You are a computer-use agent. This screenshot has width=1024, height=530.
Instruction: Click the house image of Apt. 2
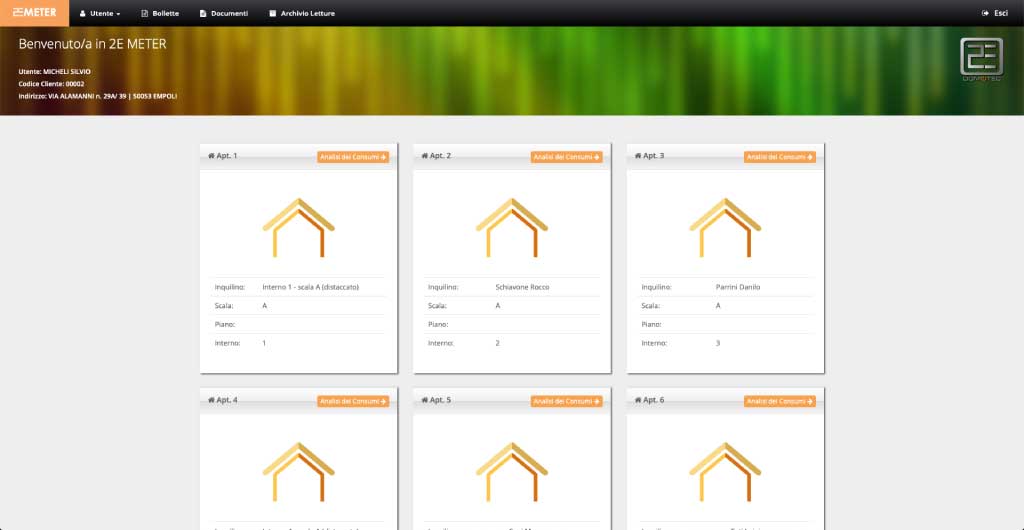pos(512,227)
